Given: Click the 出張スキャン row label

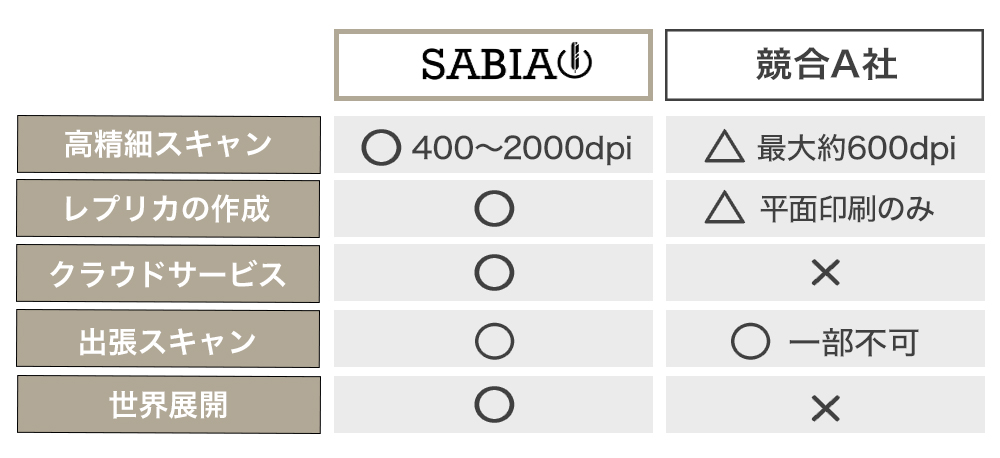Looking at the screenshot, I should click(x=168, y=341).
